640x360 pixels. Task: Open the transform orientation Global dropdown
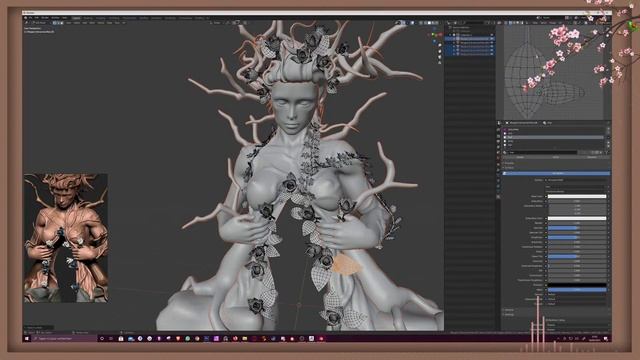click(215, 23)
